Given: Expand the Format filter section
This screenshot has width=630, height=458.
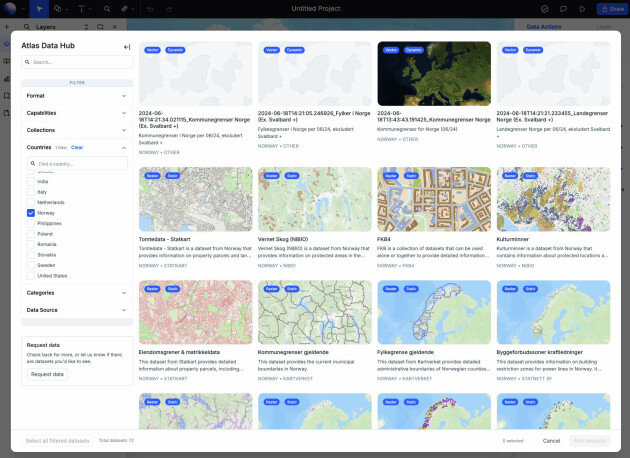Looking at the screenshot, I should 77,96.
